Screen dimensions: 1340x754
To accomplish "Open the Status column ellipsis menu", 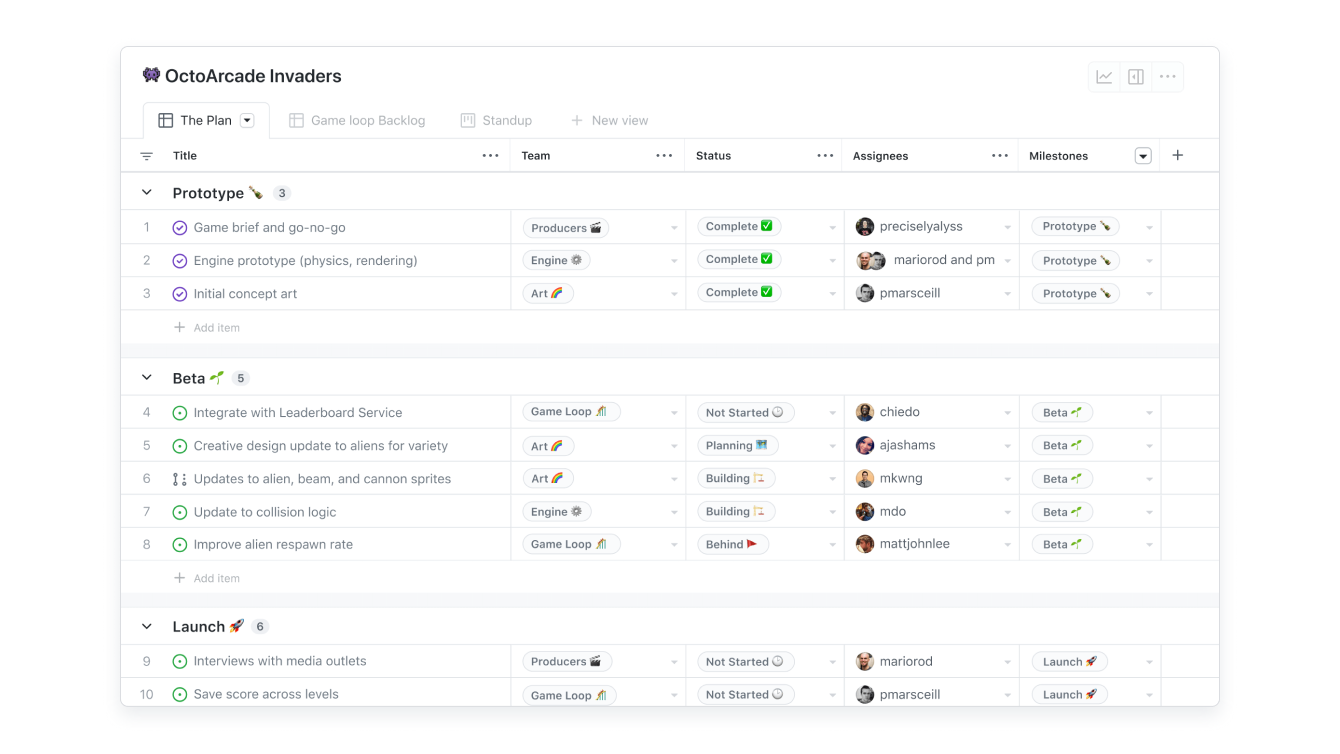I will 826,155.
